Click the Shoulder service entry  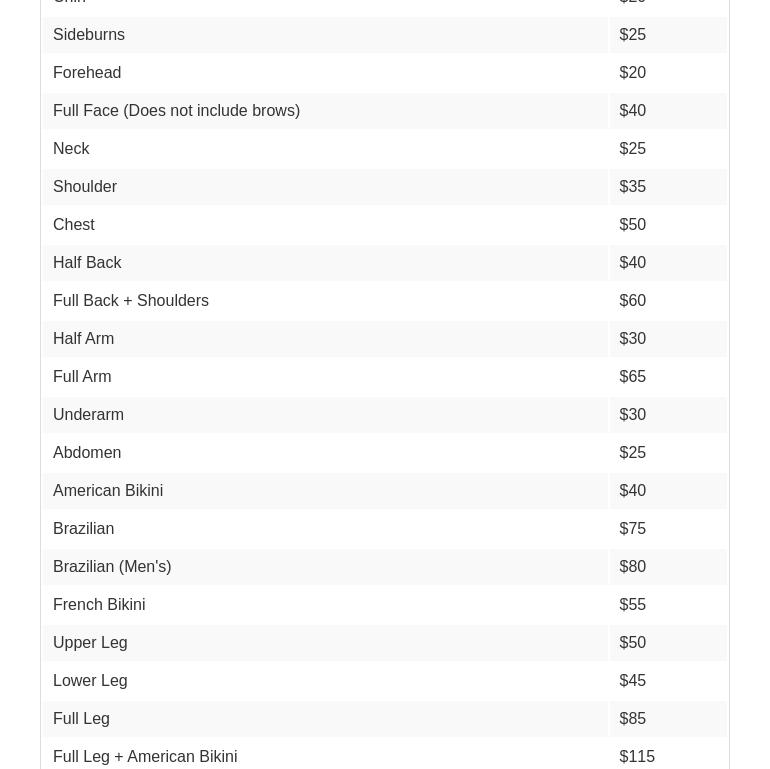pos(85,187)
